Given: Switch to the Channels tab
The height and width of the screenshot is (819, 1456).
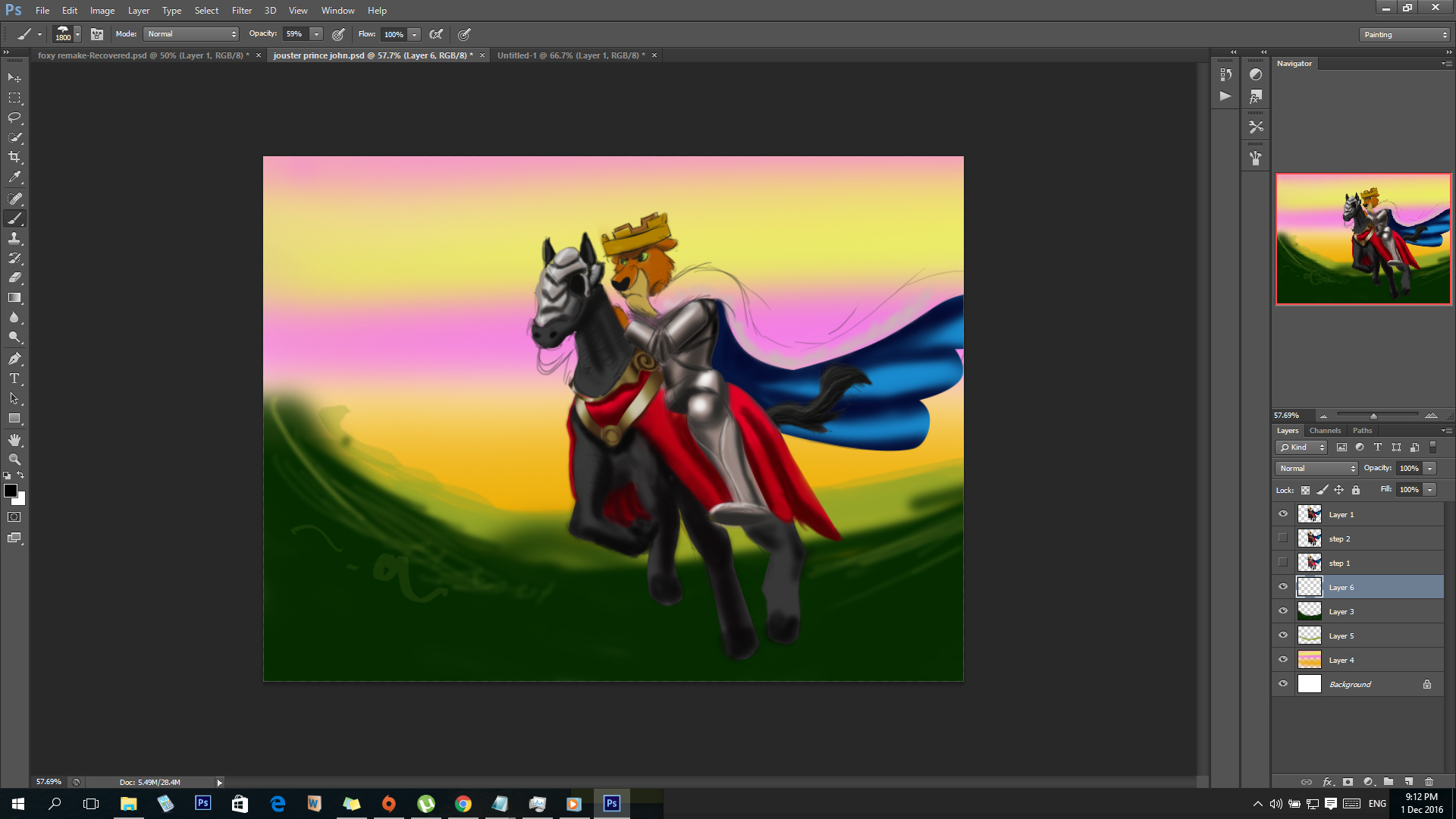Looking at the screenshot, I should click(1325, 431).
